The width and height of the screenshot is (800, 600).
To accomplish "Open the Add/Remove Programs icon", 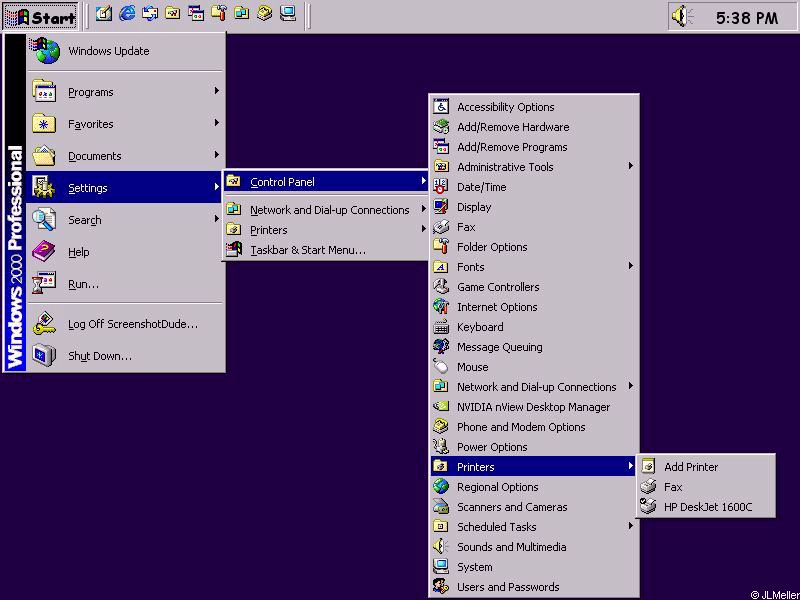I will (x=441, y=146).
